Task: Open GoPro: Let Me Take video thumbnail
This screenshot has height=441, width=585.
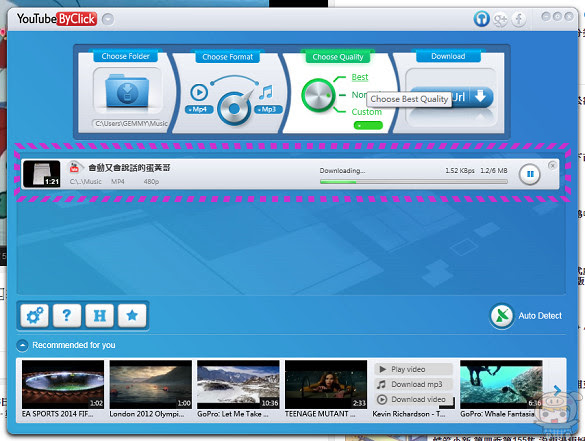Action: (238, 384)
